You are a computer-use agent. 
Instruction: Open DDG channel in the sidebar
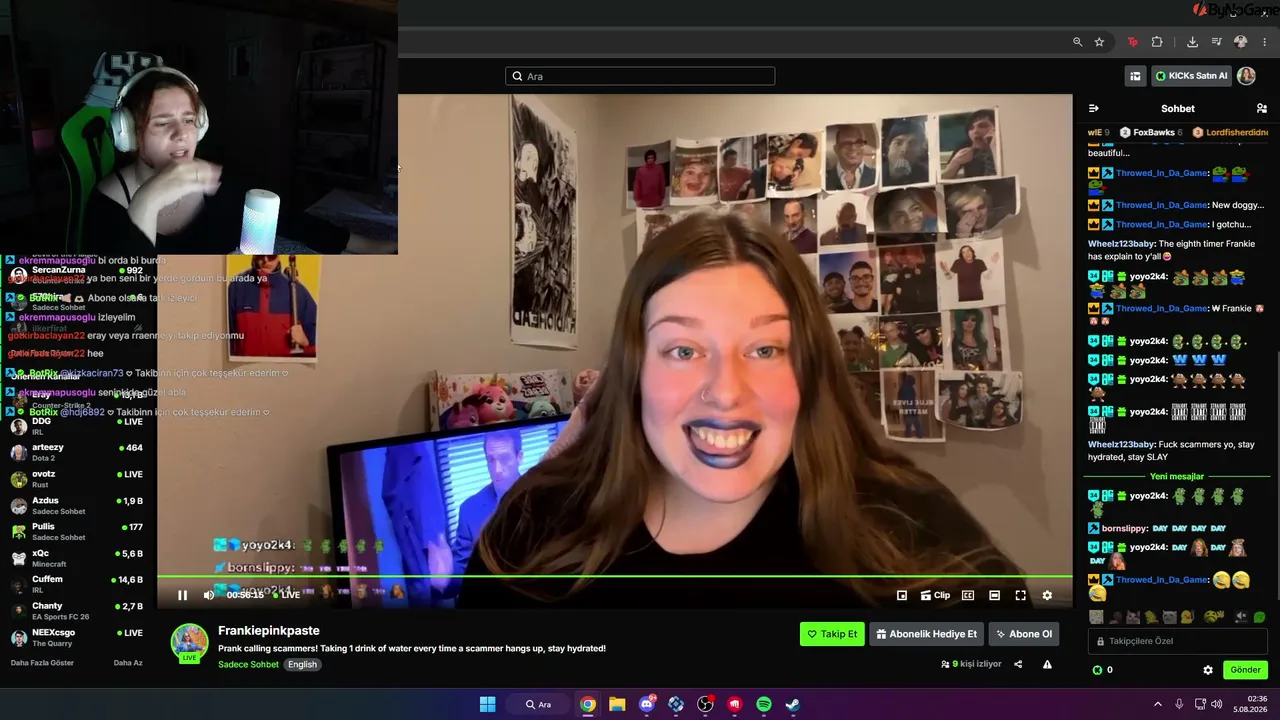pos(75,426)
